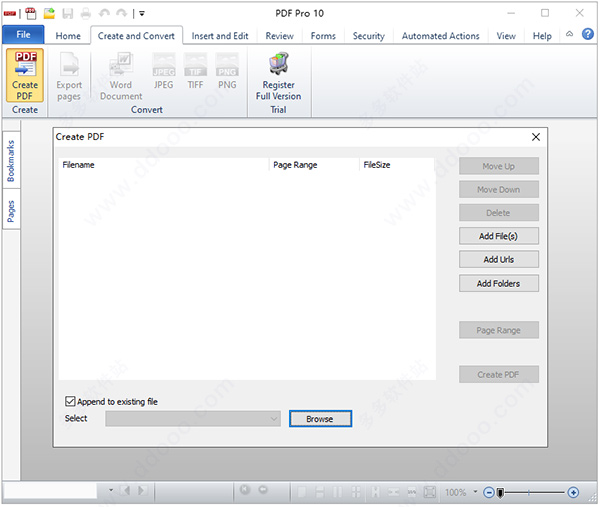Switch to the Home tab
Viewport: 600px width, 507px height.
[x=68, y=36]
